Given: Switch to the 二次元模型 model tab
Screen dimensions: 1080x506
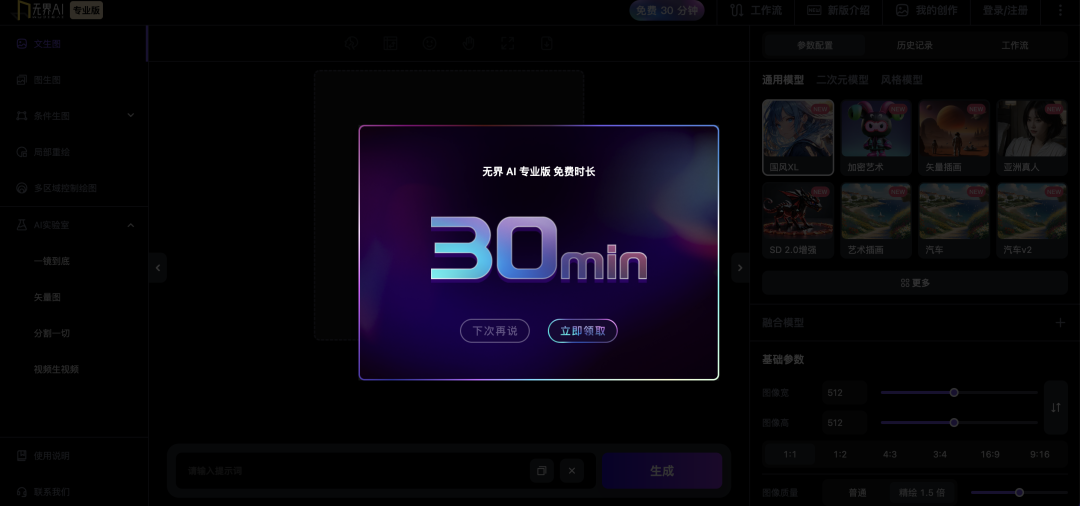Looking at the screenshot, I should tap(841, 80).
